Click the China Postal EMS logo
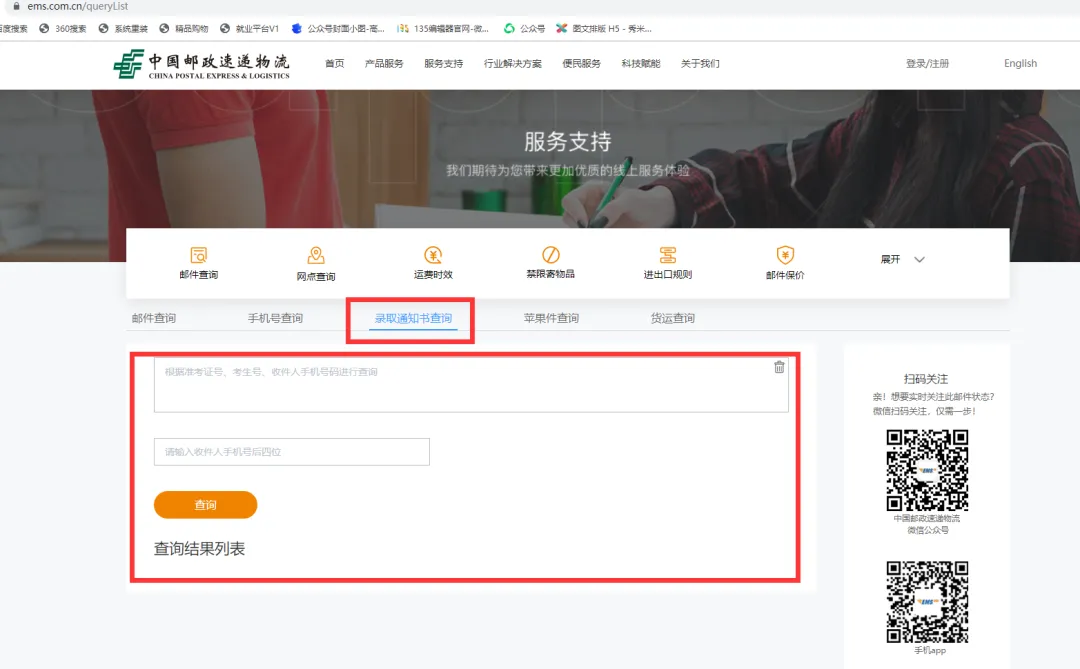Screen dimensions: 1080x669 pos(202,64)
